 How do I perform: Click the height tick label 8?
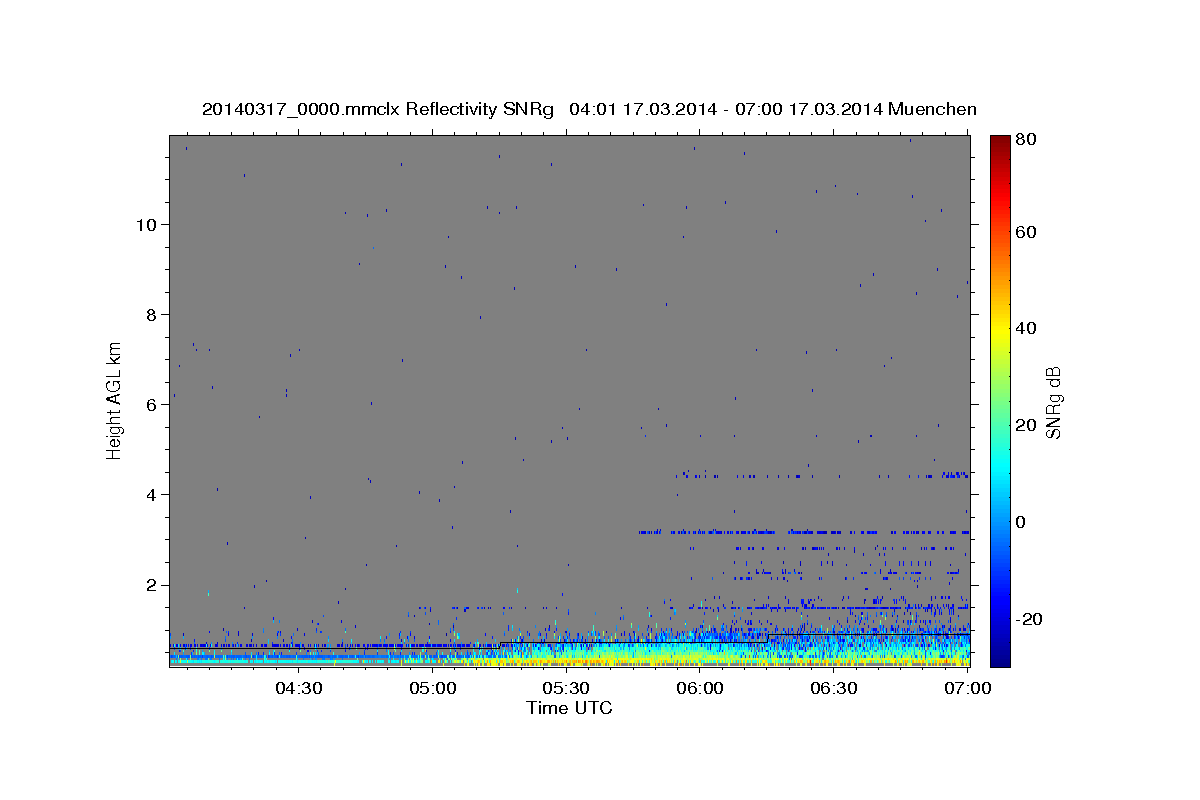[x=153, y=314]
